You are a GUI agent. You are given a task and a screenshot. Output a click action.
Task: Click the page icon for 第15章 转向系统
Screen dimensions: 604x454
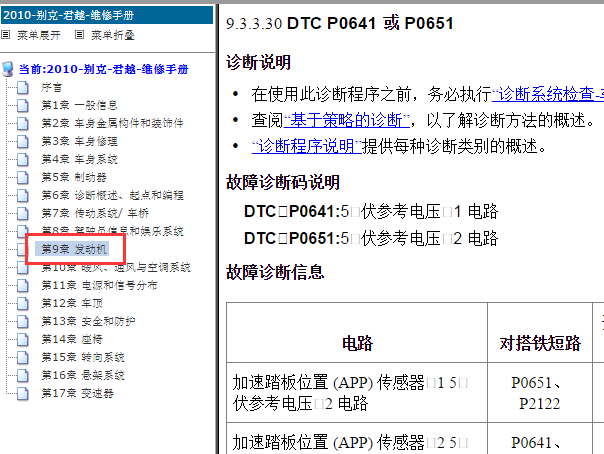click(x=23, y=357)
